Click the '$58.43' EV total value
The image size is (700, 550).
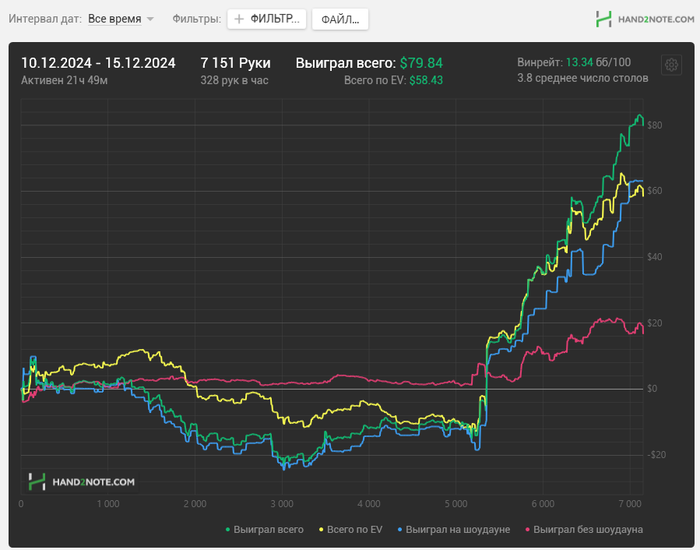click(x=426, y=80)
